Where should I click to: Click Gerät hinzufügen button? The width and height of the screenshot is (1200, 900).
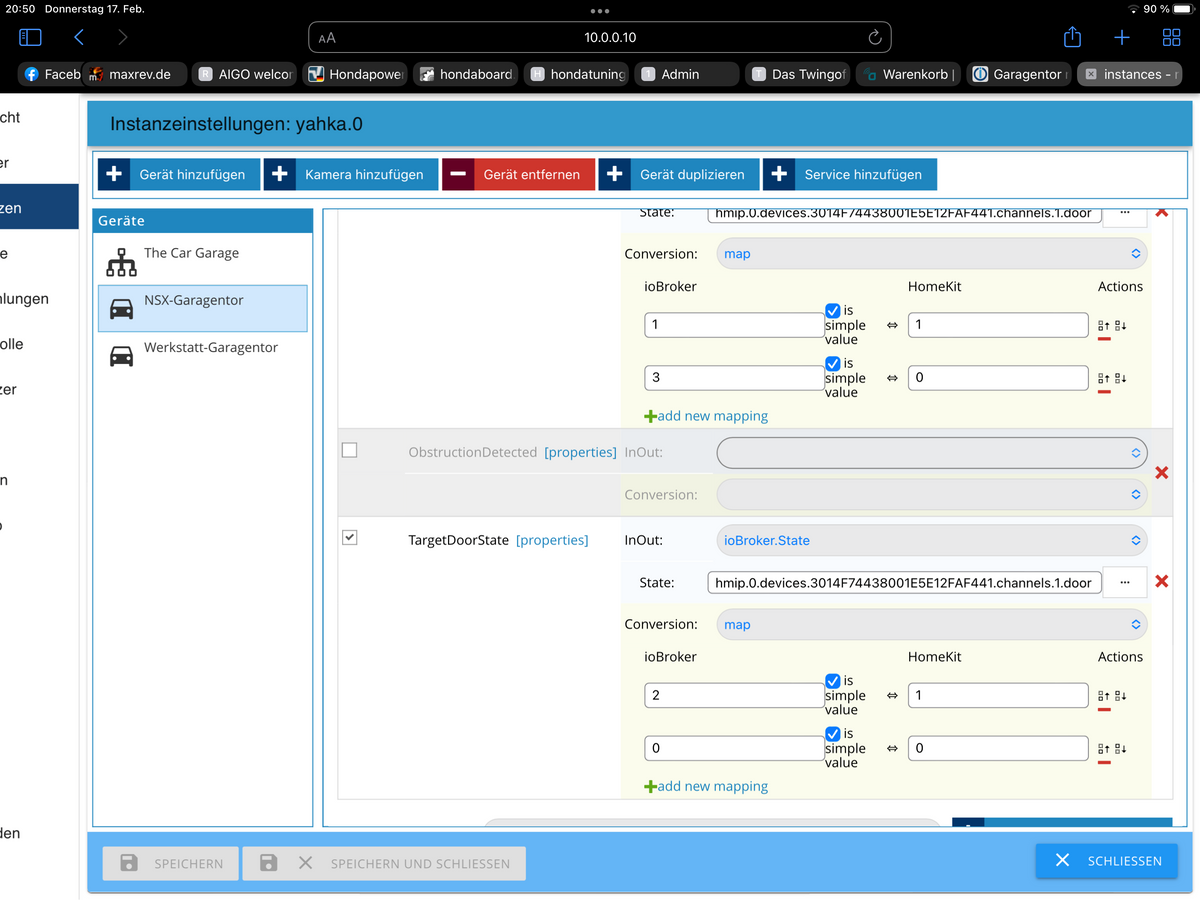[x=179, y=174]
